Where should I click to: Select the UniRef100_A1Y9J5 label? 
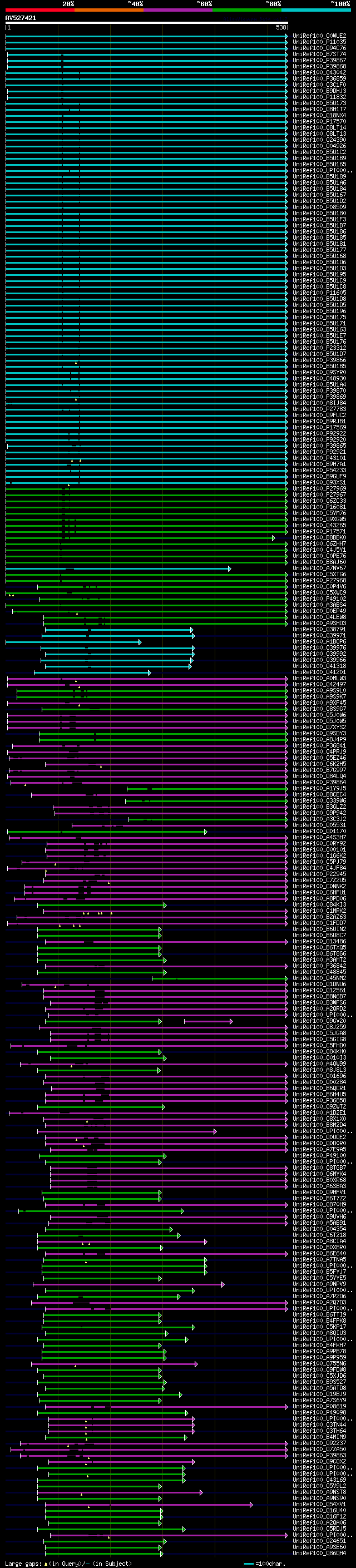pyautogui.click(x=319, y=788)
